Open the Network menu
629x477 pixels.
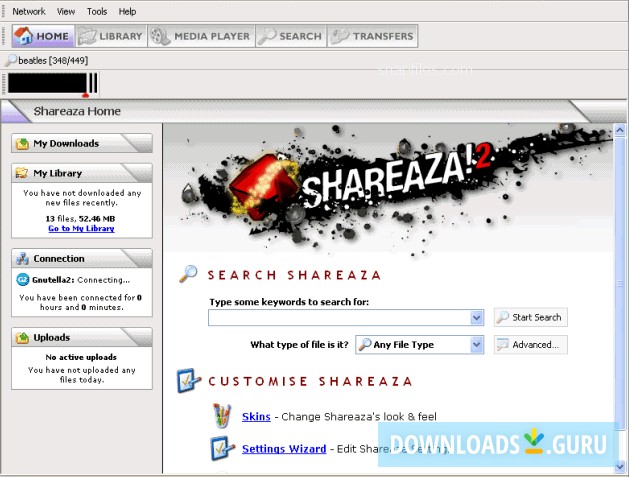(28, 12)
